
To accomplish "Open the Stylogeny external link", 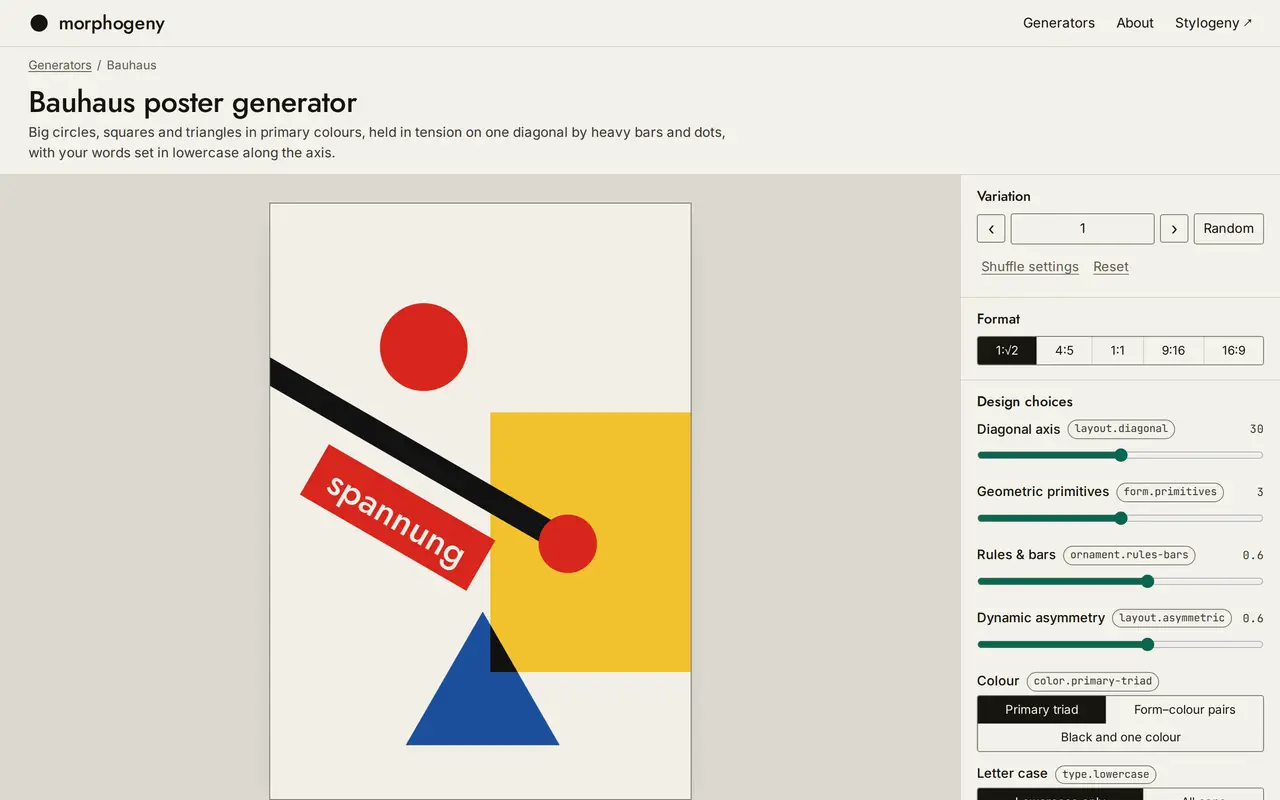I will tap(1213, 23).
